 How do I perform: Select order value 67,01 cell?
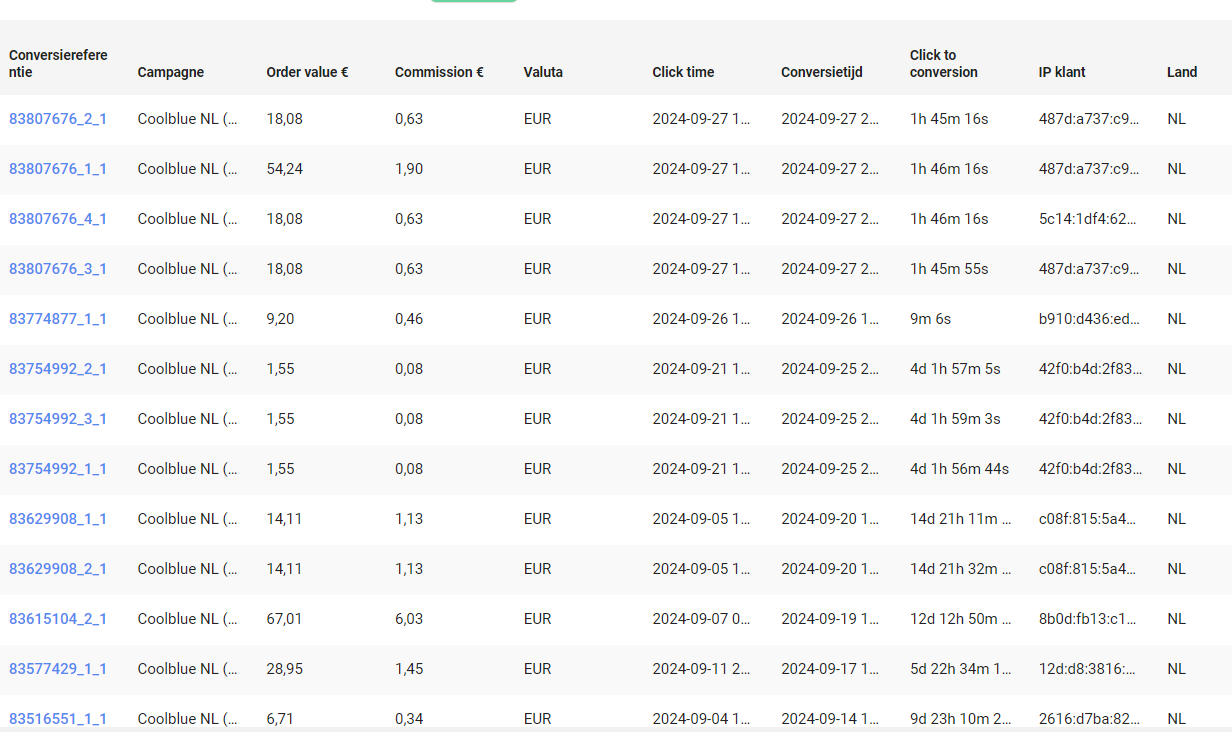(x=284, y=619)
